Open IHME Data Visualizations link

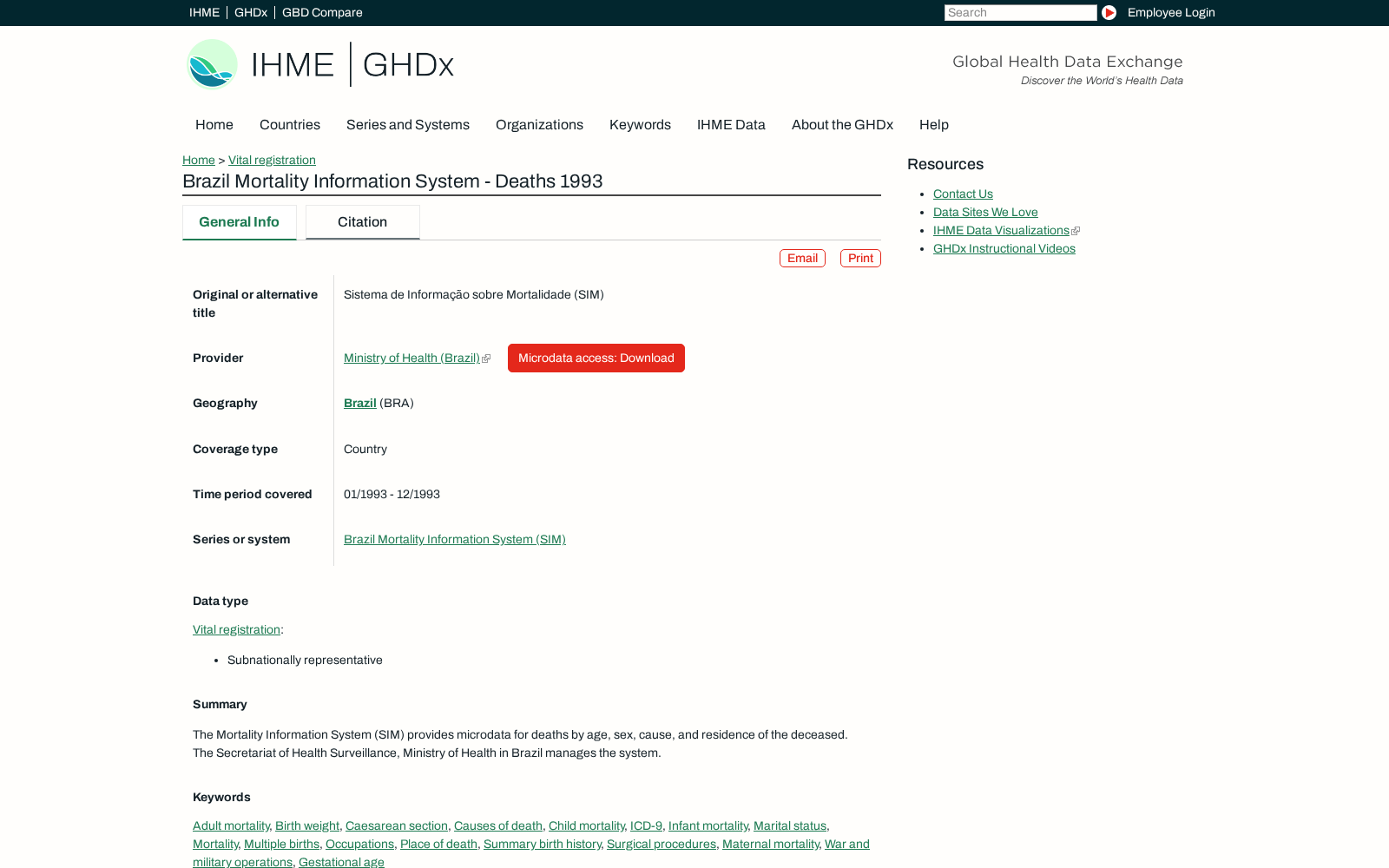tap(1001, 231)
